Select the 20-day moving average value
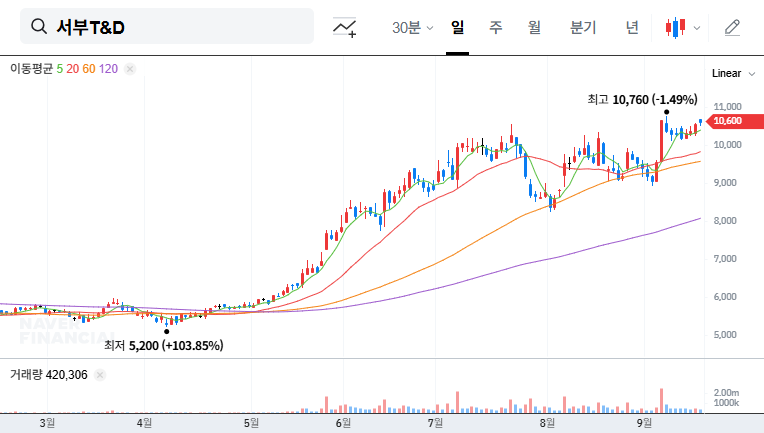 coord(73,69)
